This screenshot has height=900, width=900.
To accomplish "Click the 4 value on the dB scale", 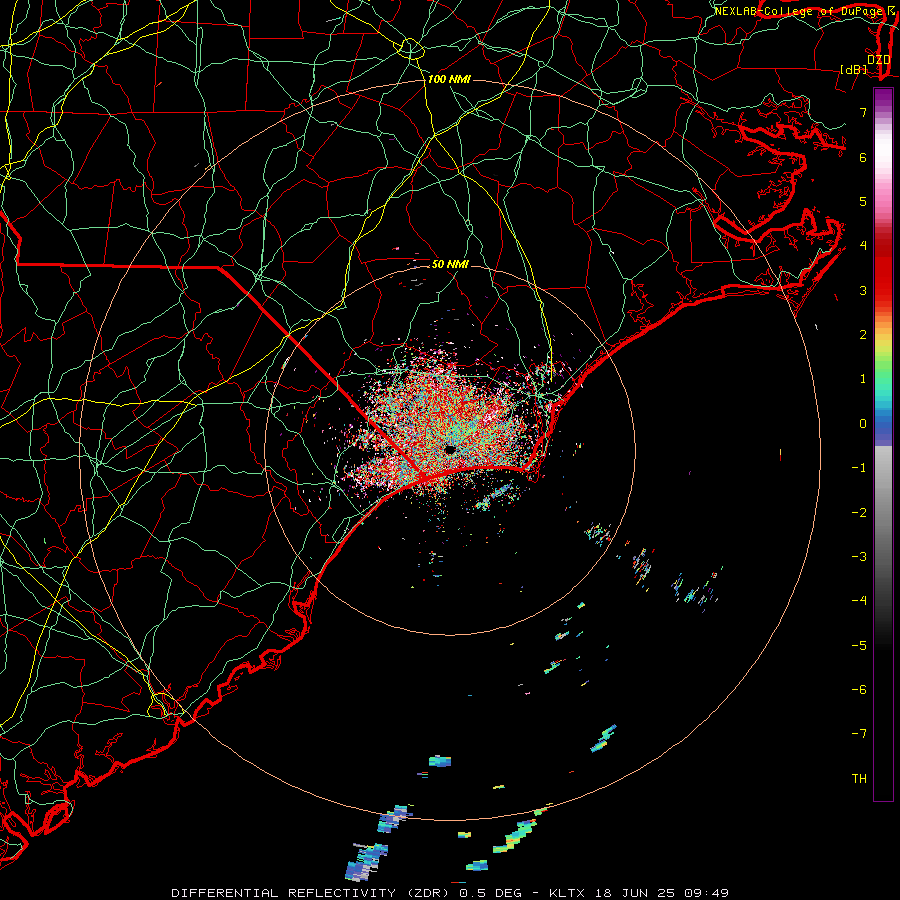I will tap(863, 246).
